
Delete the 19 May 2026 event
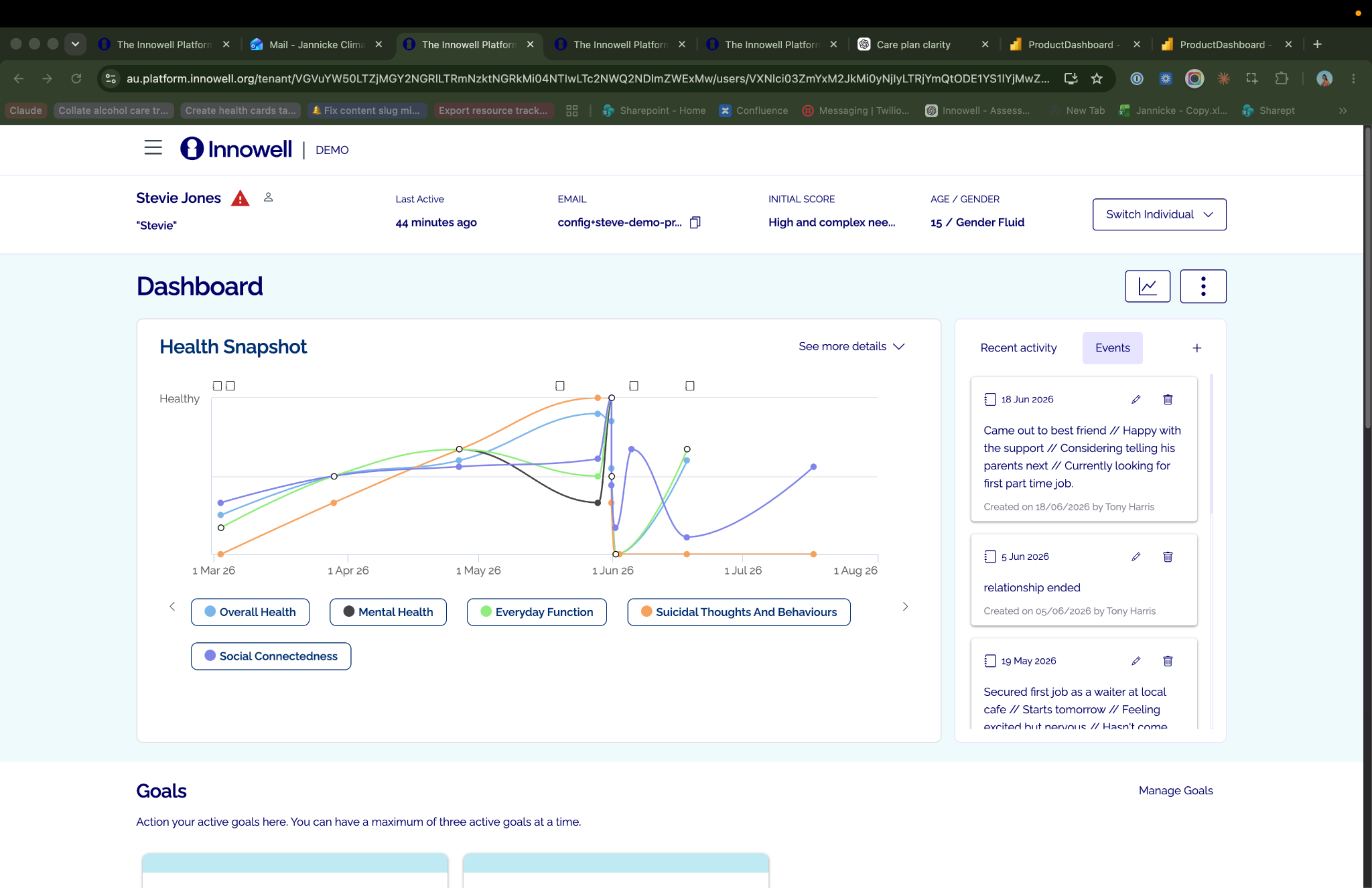[x=1168, y=662]
